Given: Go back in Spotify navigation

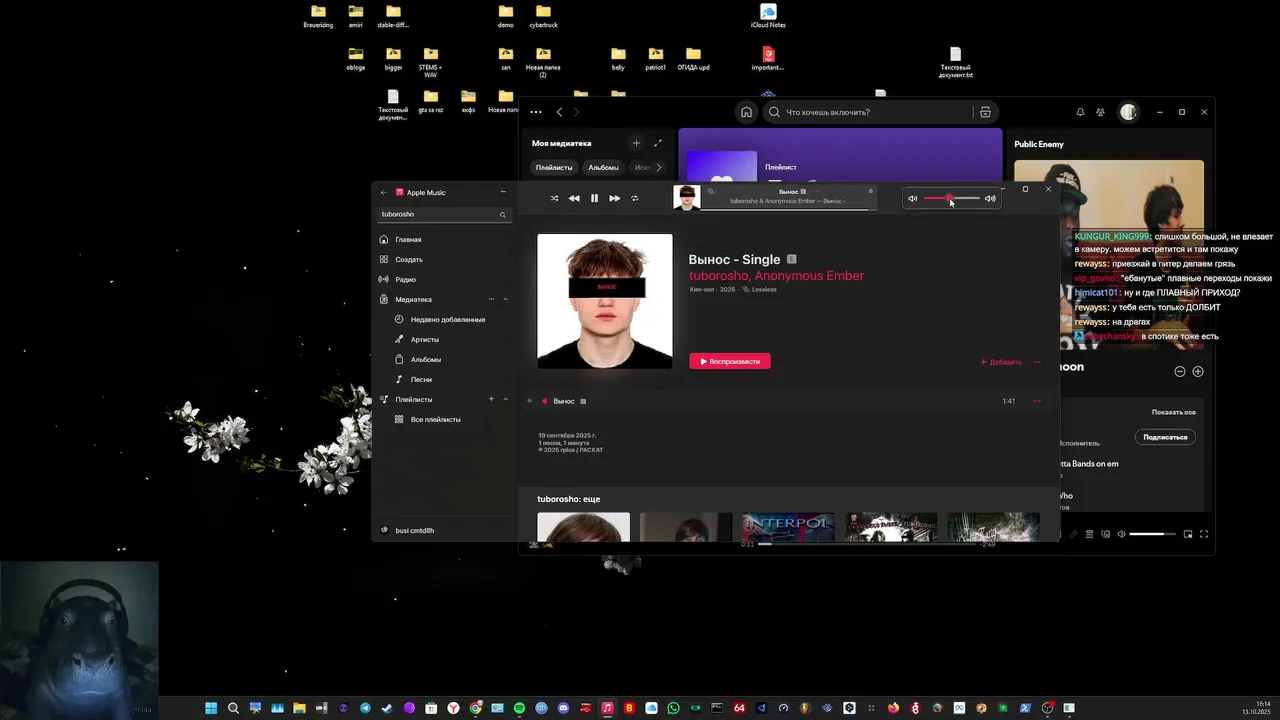Looking at the screenshot, I should click(559, 112).
